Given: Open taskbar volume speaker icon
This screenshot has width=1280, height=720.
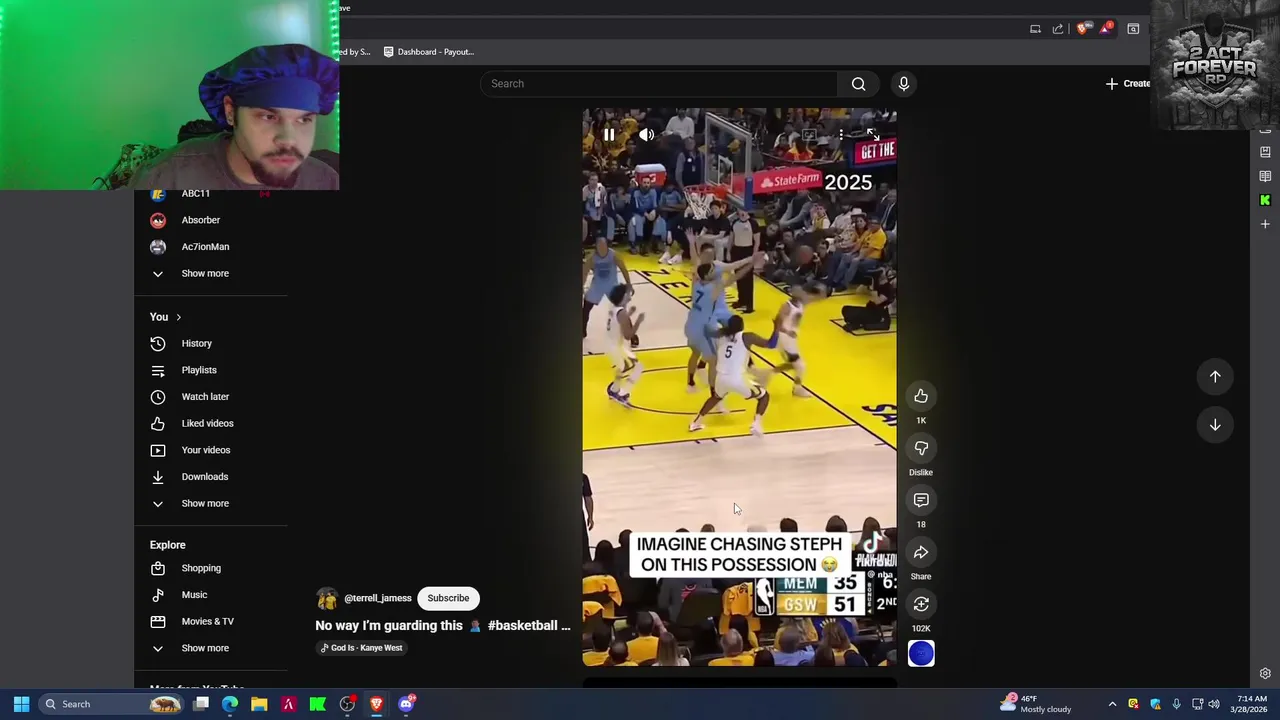Looking at the screenshot, I should (1215, 704).
